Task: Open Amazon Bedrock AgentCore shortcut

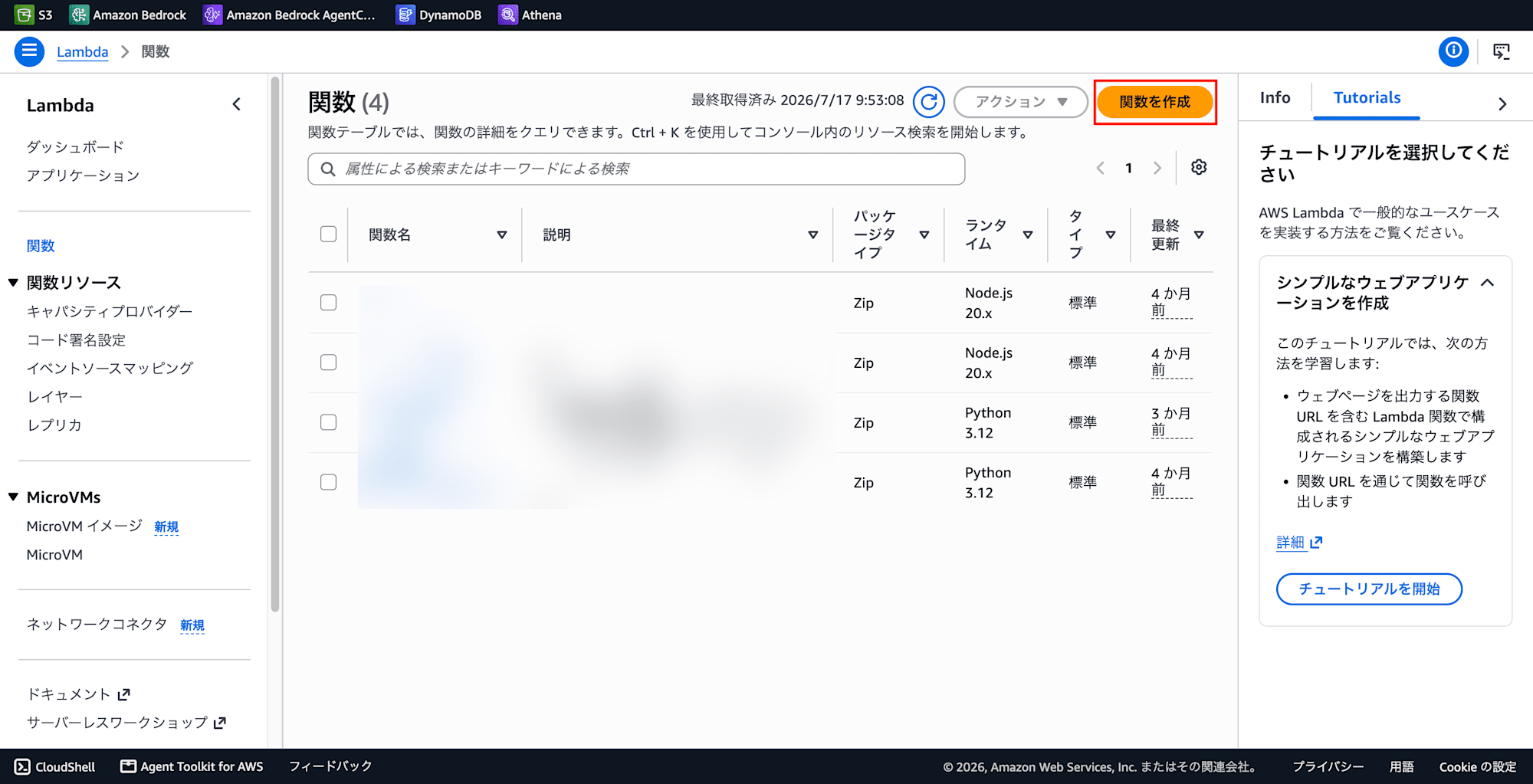Action: coord(290,15)
